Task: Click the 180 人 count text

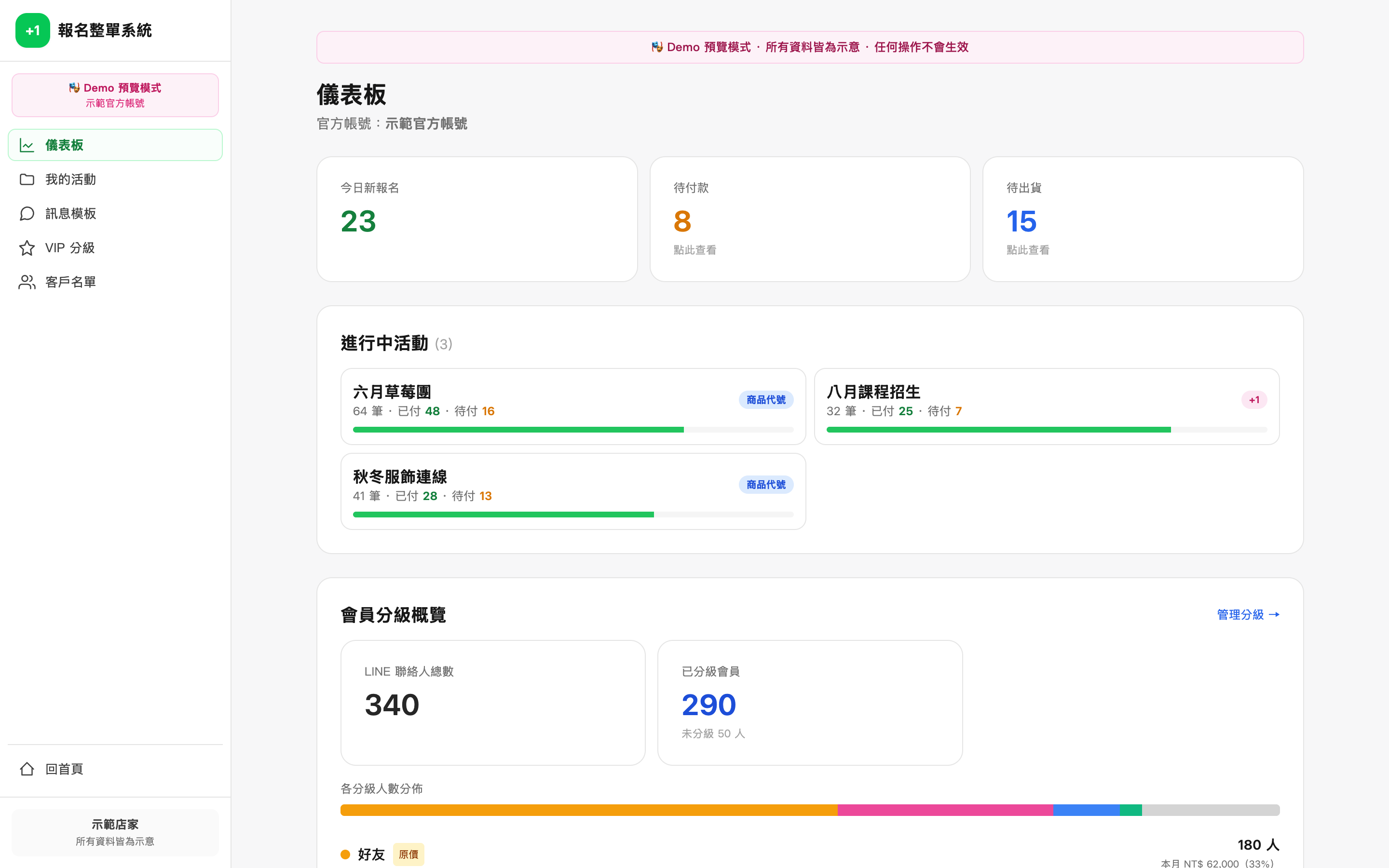Action: coord(1258,845)
